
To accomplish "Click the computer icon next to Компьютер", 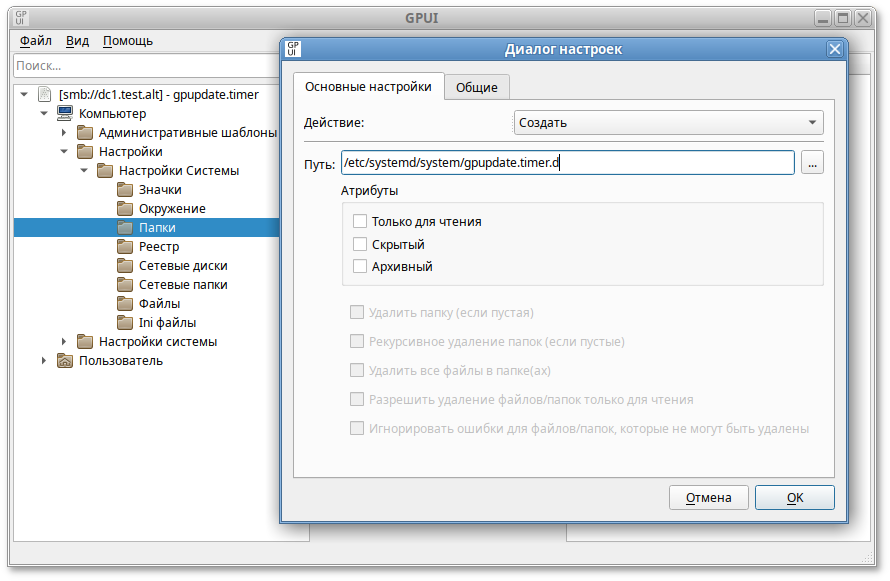I will 65,114.
